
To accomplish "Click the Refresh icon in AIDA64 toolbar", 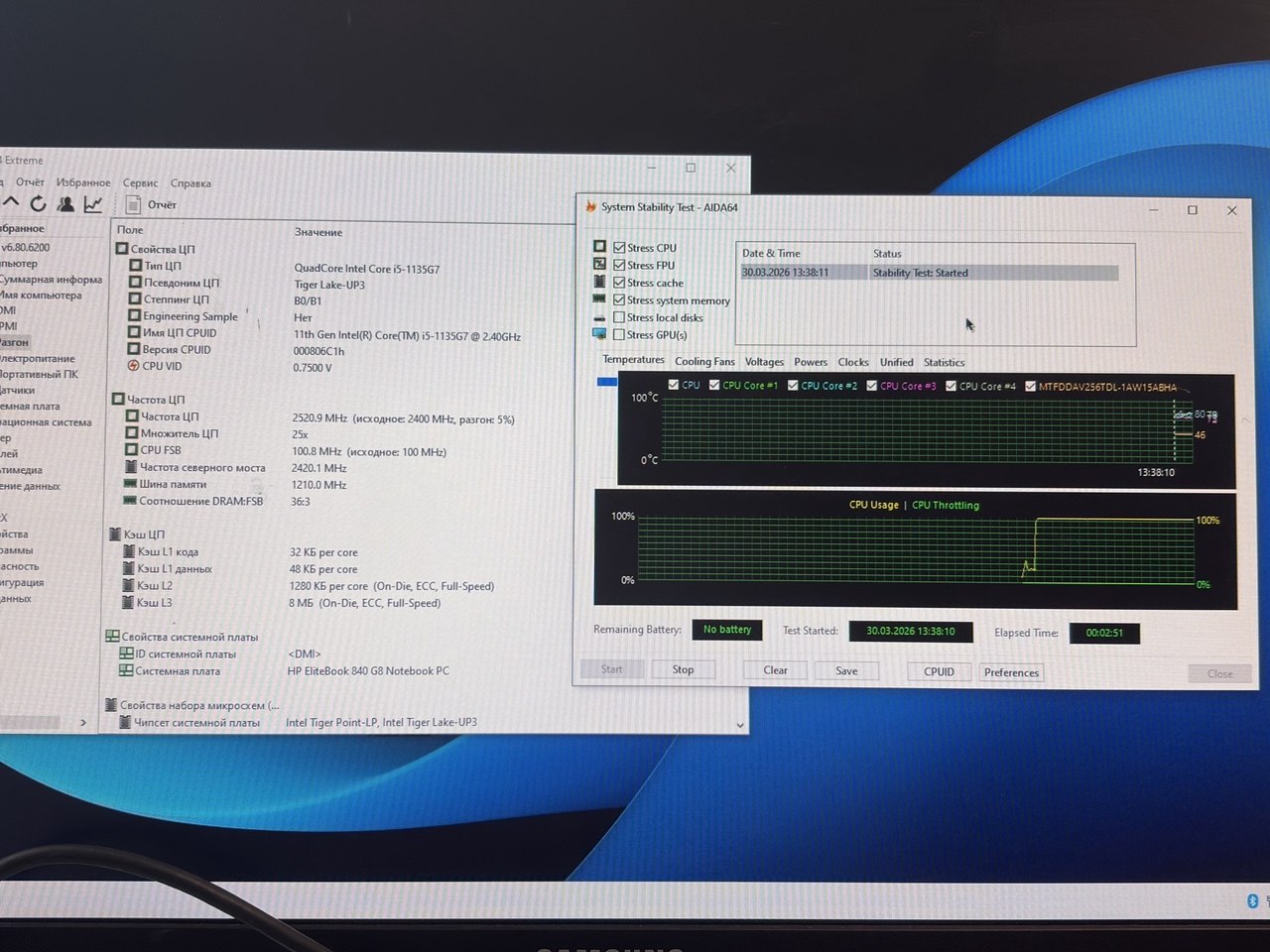I will pos(38,203).
